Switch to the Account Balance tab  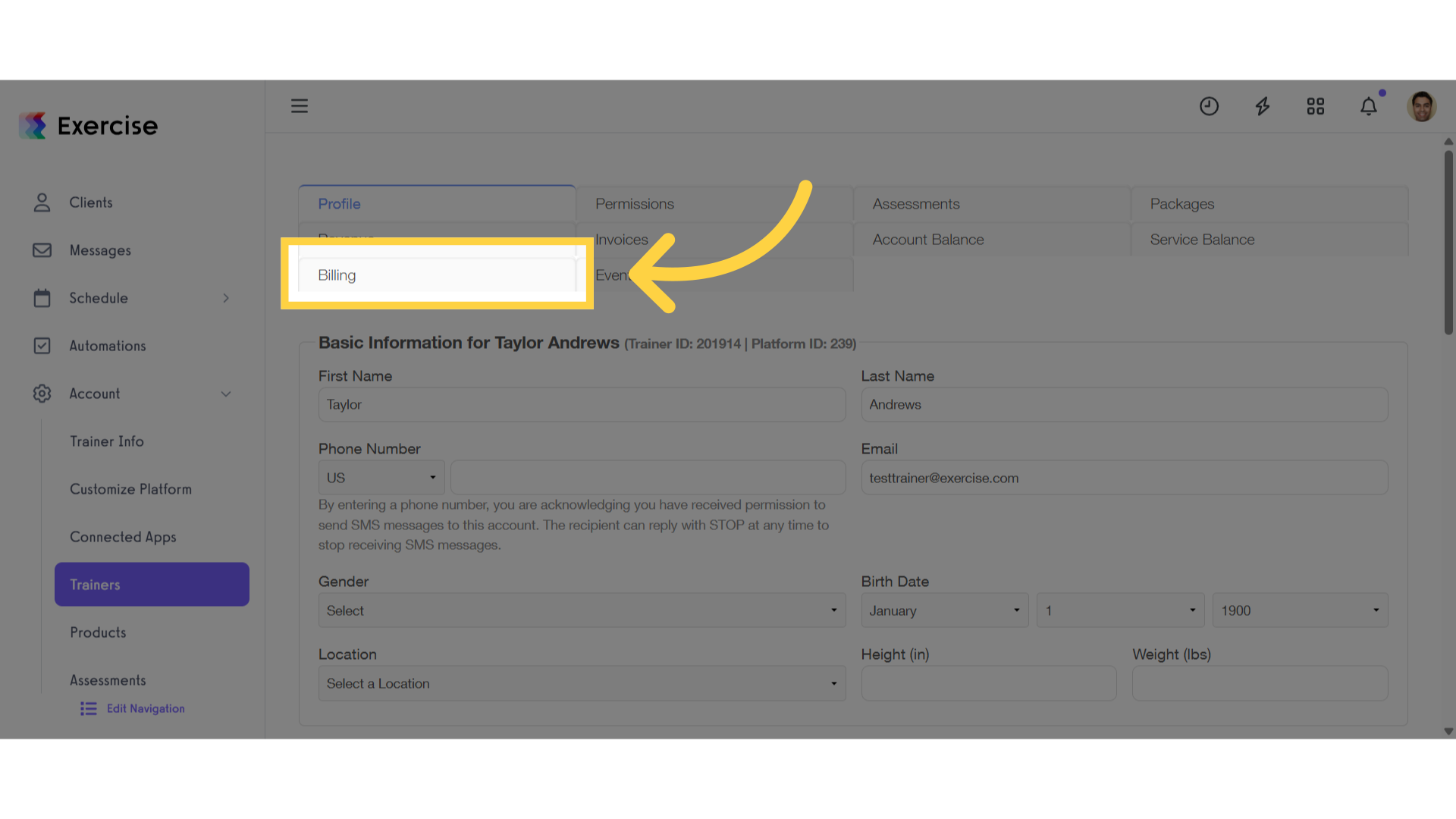pyautogui.click(x=992, y=239)
